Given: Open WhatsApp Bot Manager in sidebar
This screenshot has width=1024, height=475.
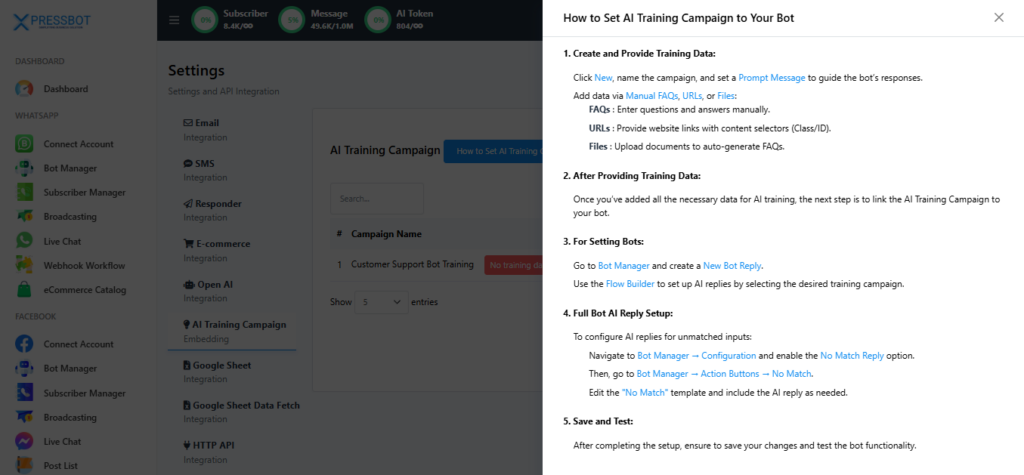Looking at the screenshot, I should click(x=70, y=168).
